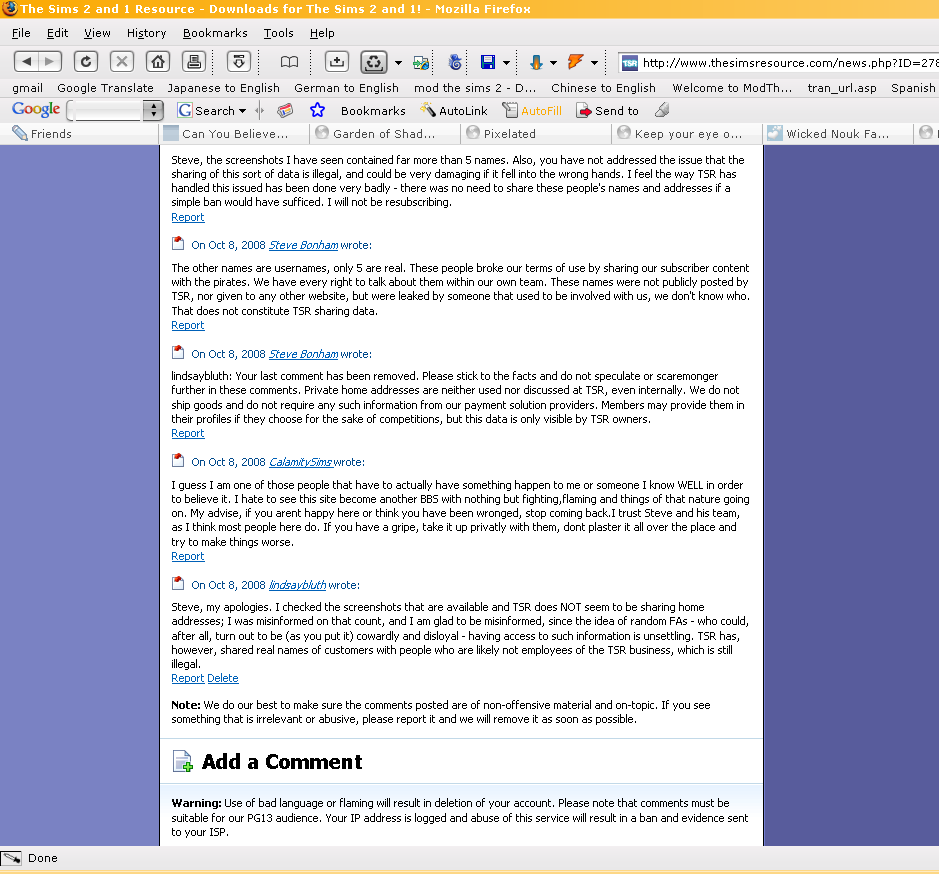Open the dropdown beside the recycle button
The image size is (939, 874).
[398, 62]
